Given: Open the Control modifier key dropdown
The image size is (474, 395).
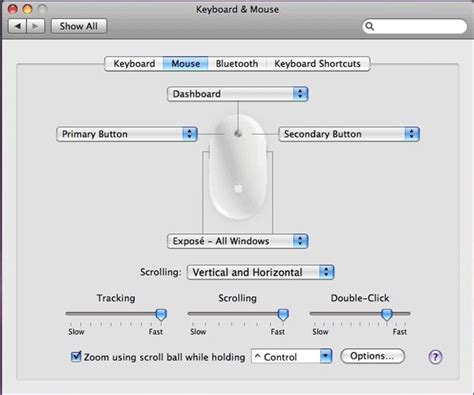Looking at the screenshot, I should tap(292, 357).
